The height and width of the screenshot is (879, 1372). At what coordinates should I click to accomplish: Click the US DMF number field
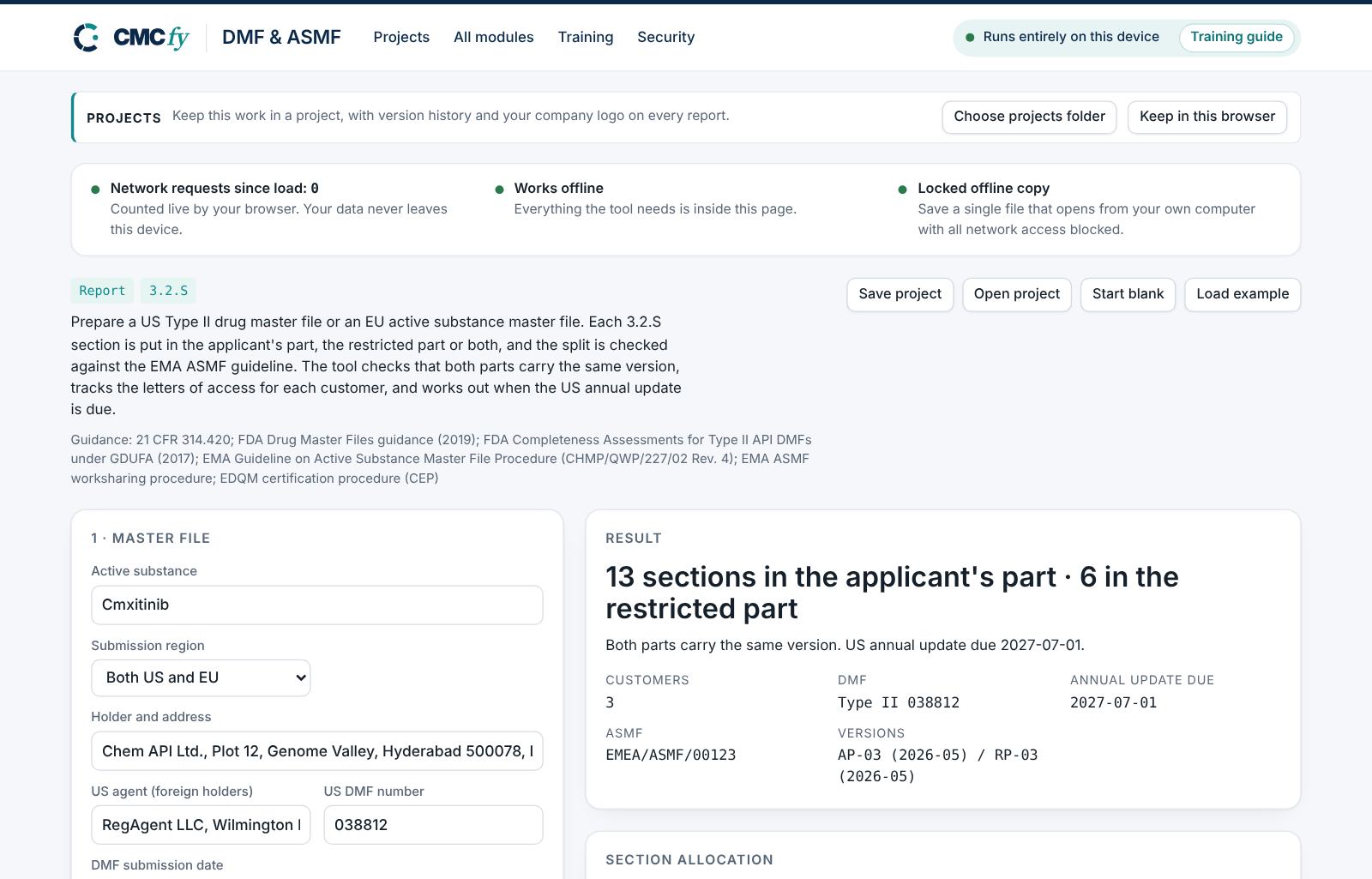(433, 825)
